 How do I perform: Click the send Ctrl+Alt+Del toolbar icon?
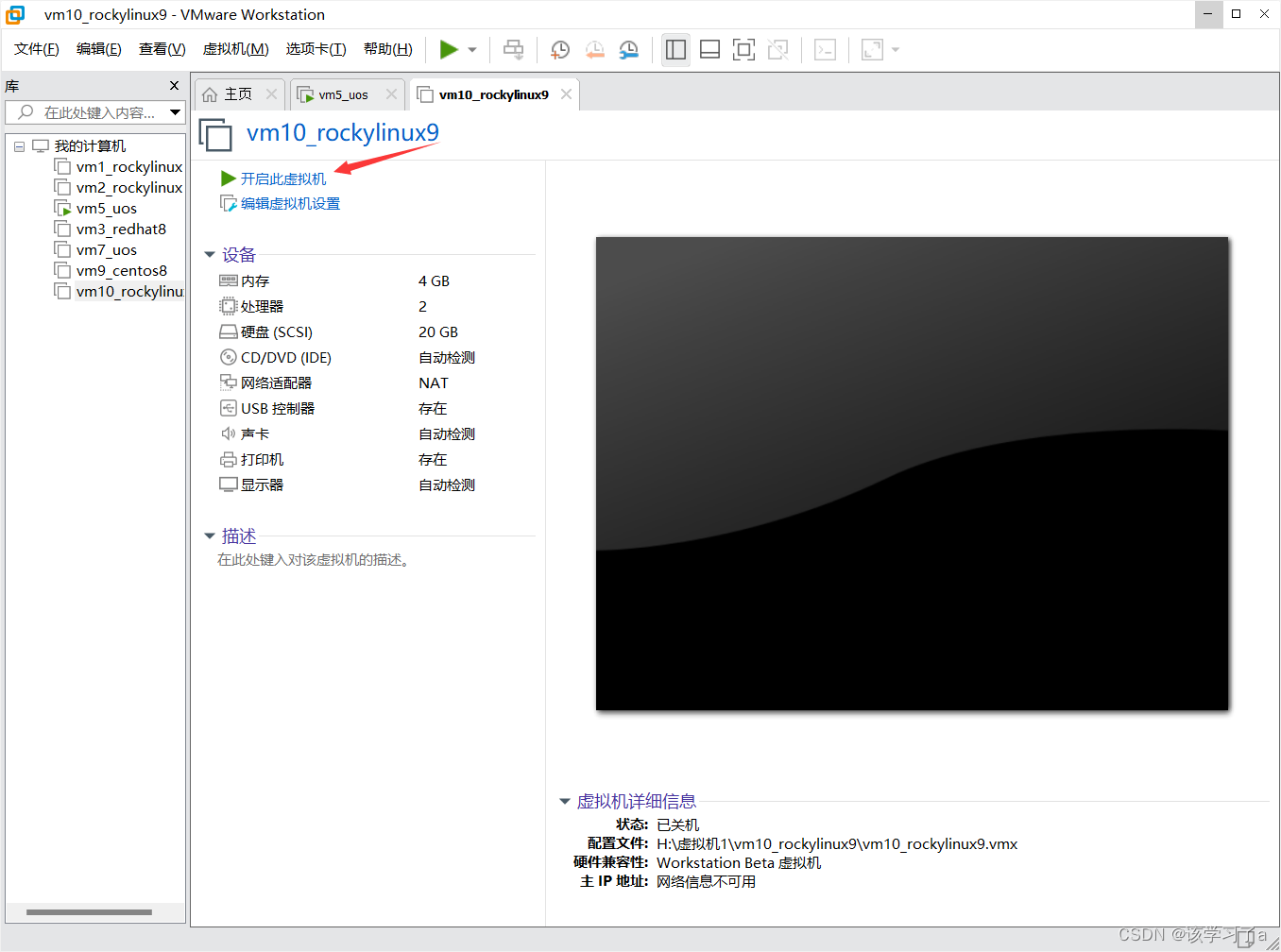(513, 50)
